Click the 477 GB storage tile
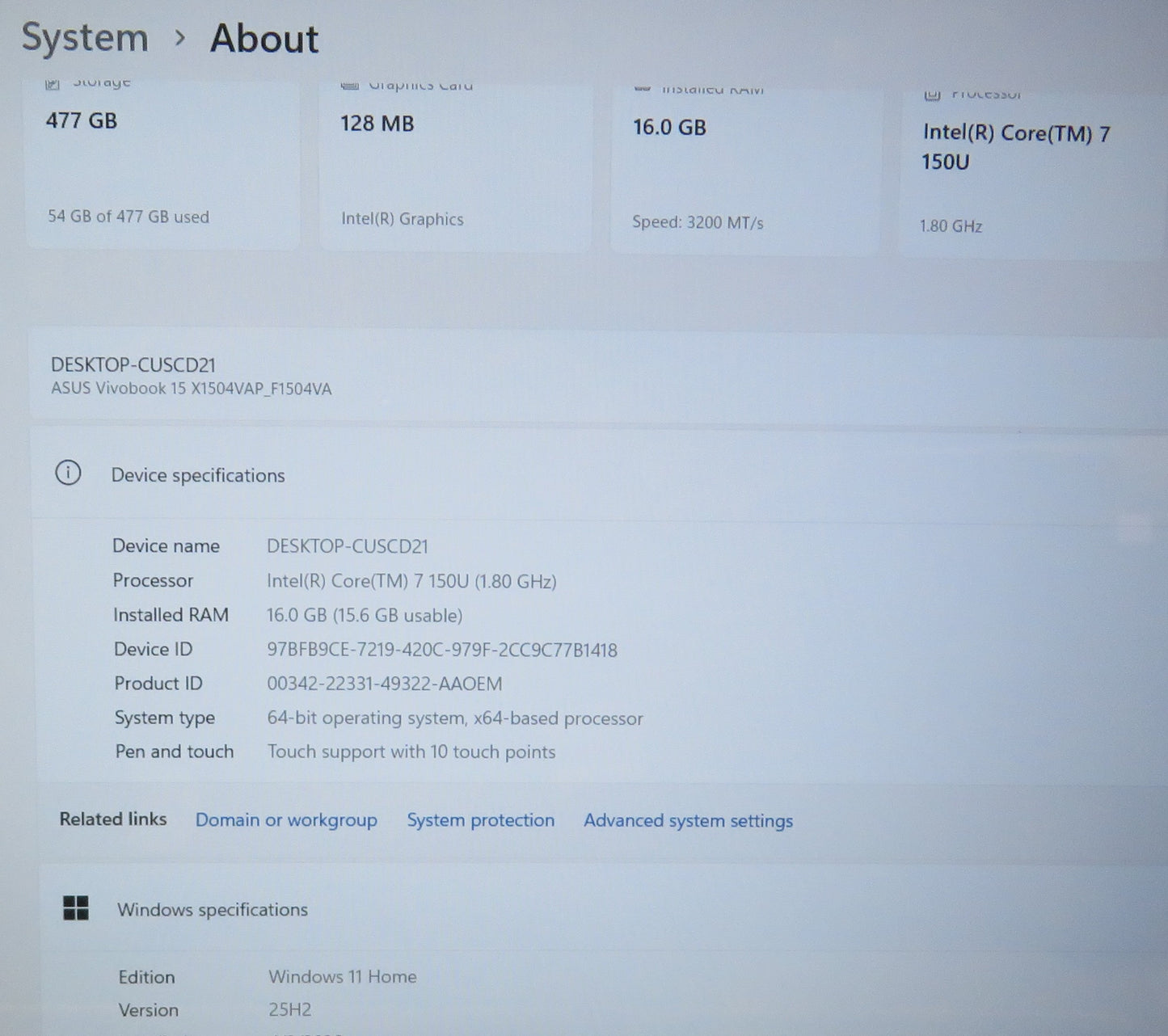 pyautogui.click(x=162, y=162)
